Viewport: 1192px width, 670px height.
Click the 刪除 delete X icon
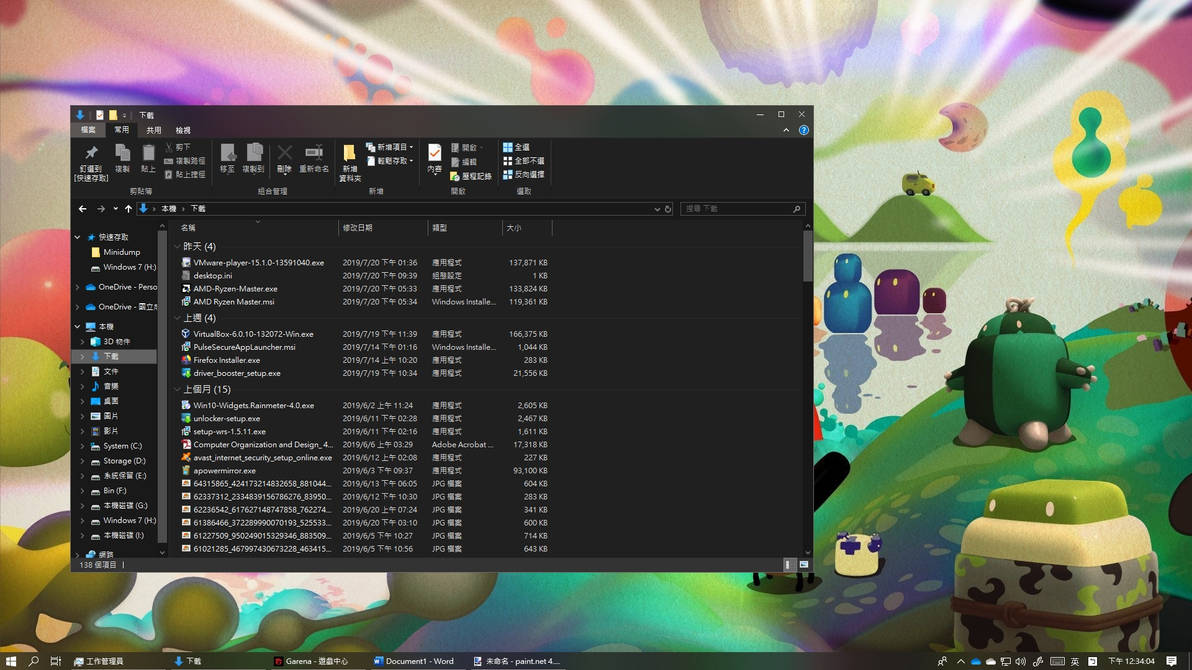point(284,153)
